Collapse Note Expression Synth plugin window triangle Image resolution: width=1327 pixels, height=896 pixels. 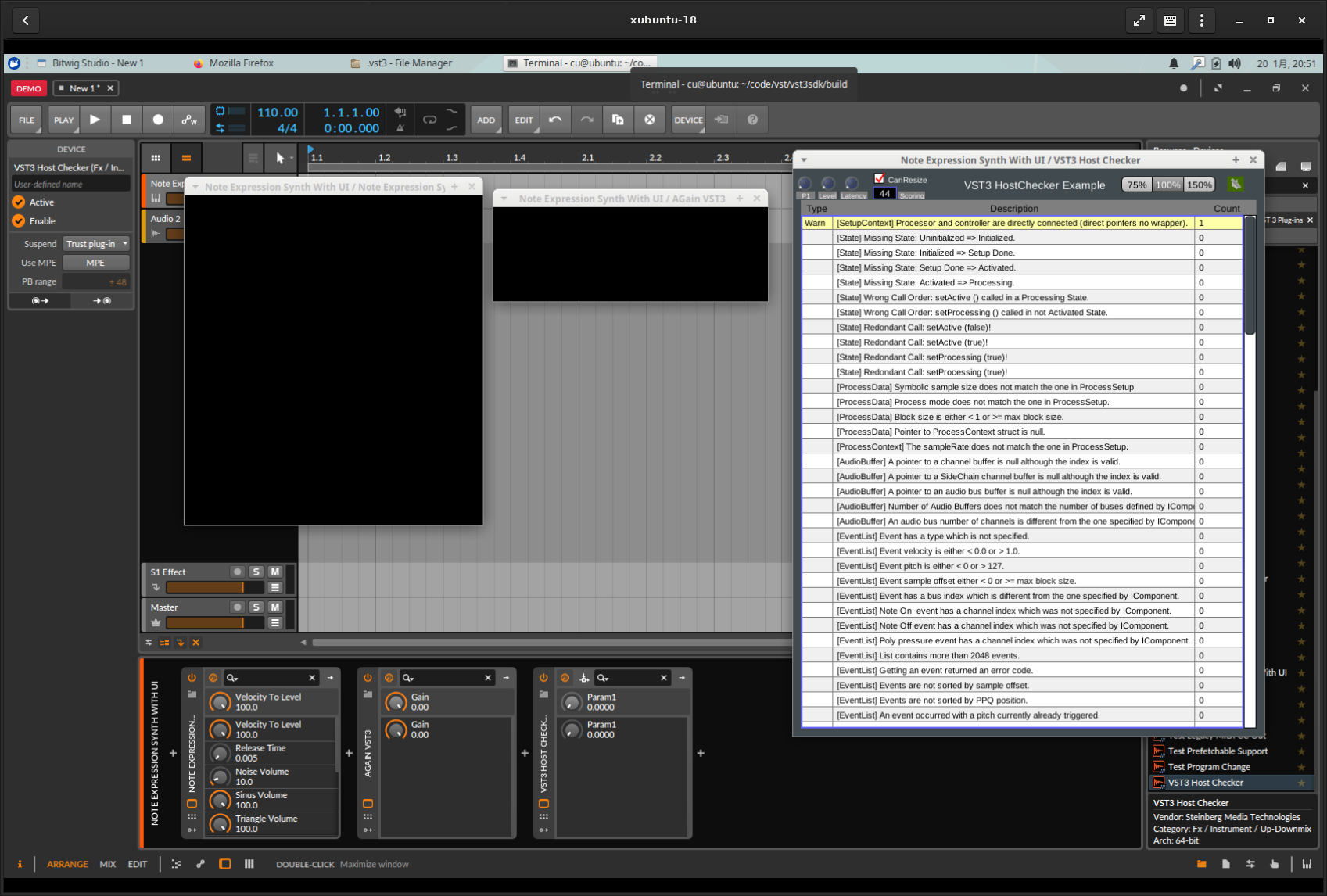[195, 187]
